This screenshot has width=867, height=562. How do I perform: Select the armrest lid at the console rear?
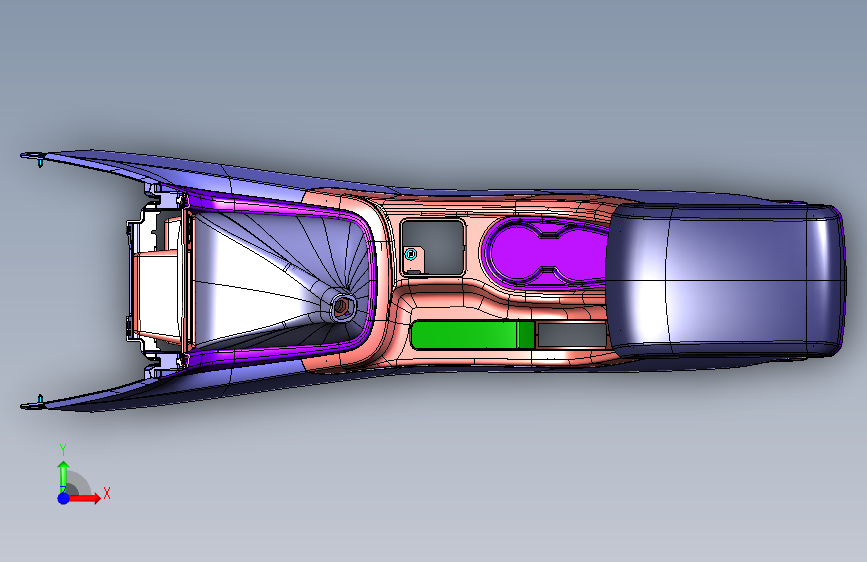724,280
